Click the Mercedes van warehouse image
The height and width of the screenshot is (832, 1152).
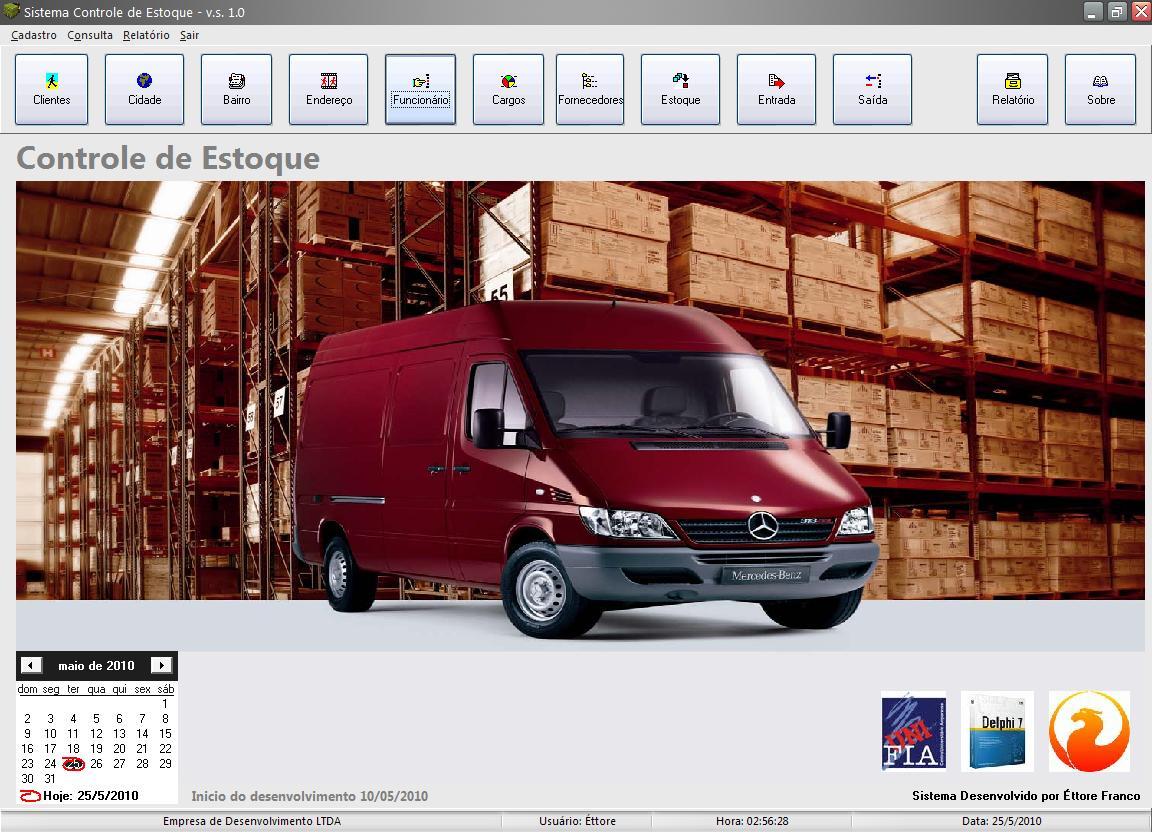tap(580, 416)
